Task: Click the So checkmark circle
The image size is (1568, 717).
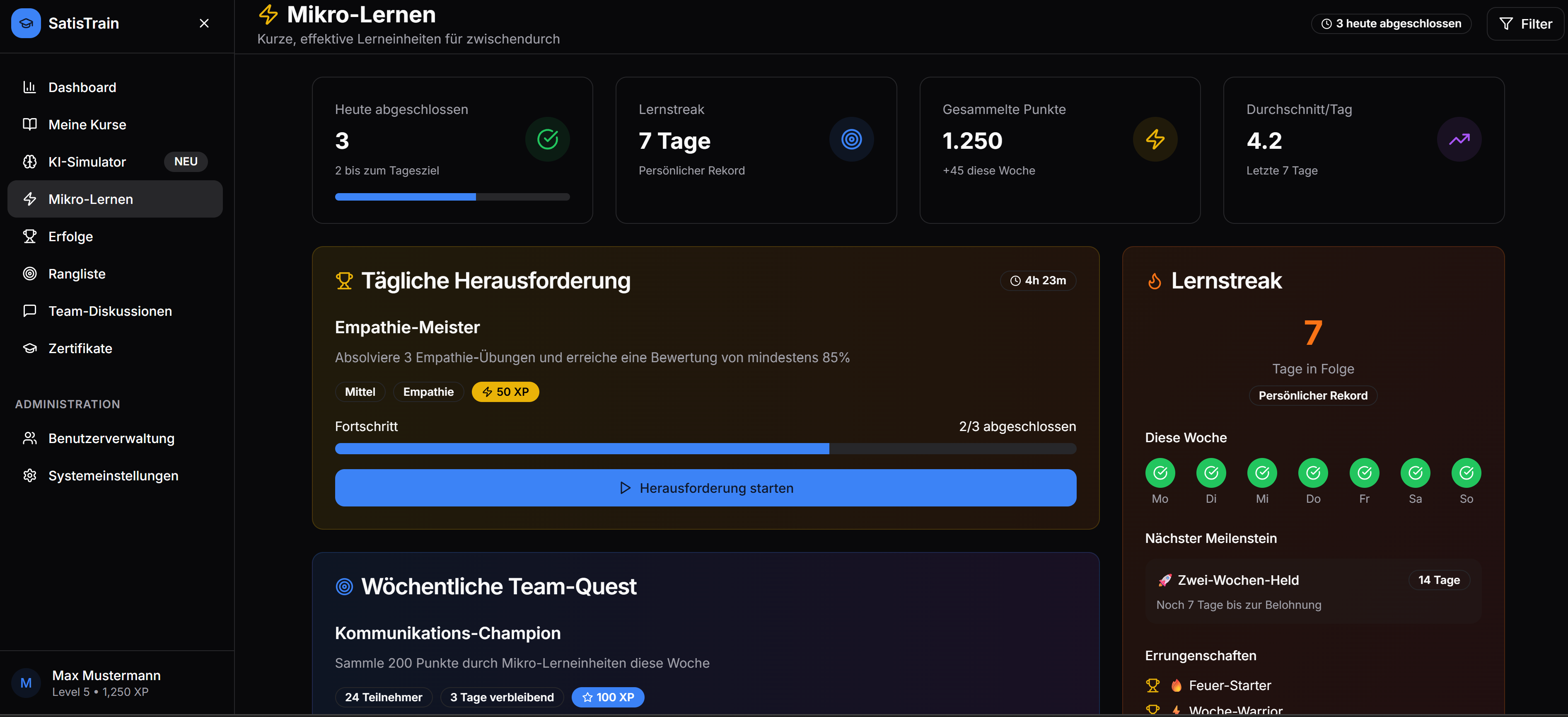Action: pyautogui.click(x=1467, y=473)
